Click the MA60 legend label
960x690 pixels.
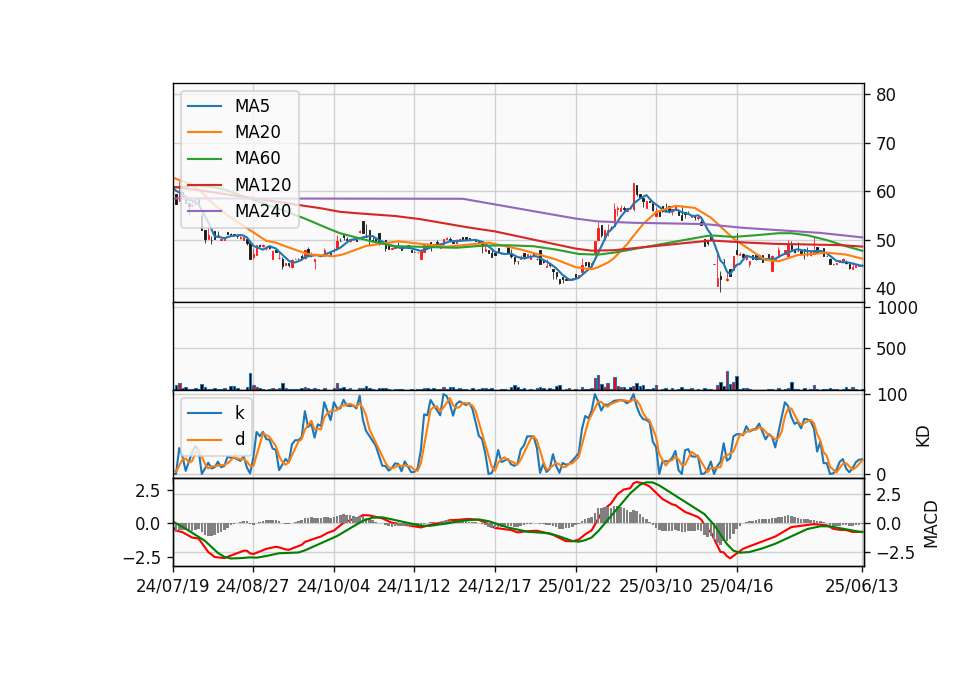[x=258, y=159]
